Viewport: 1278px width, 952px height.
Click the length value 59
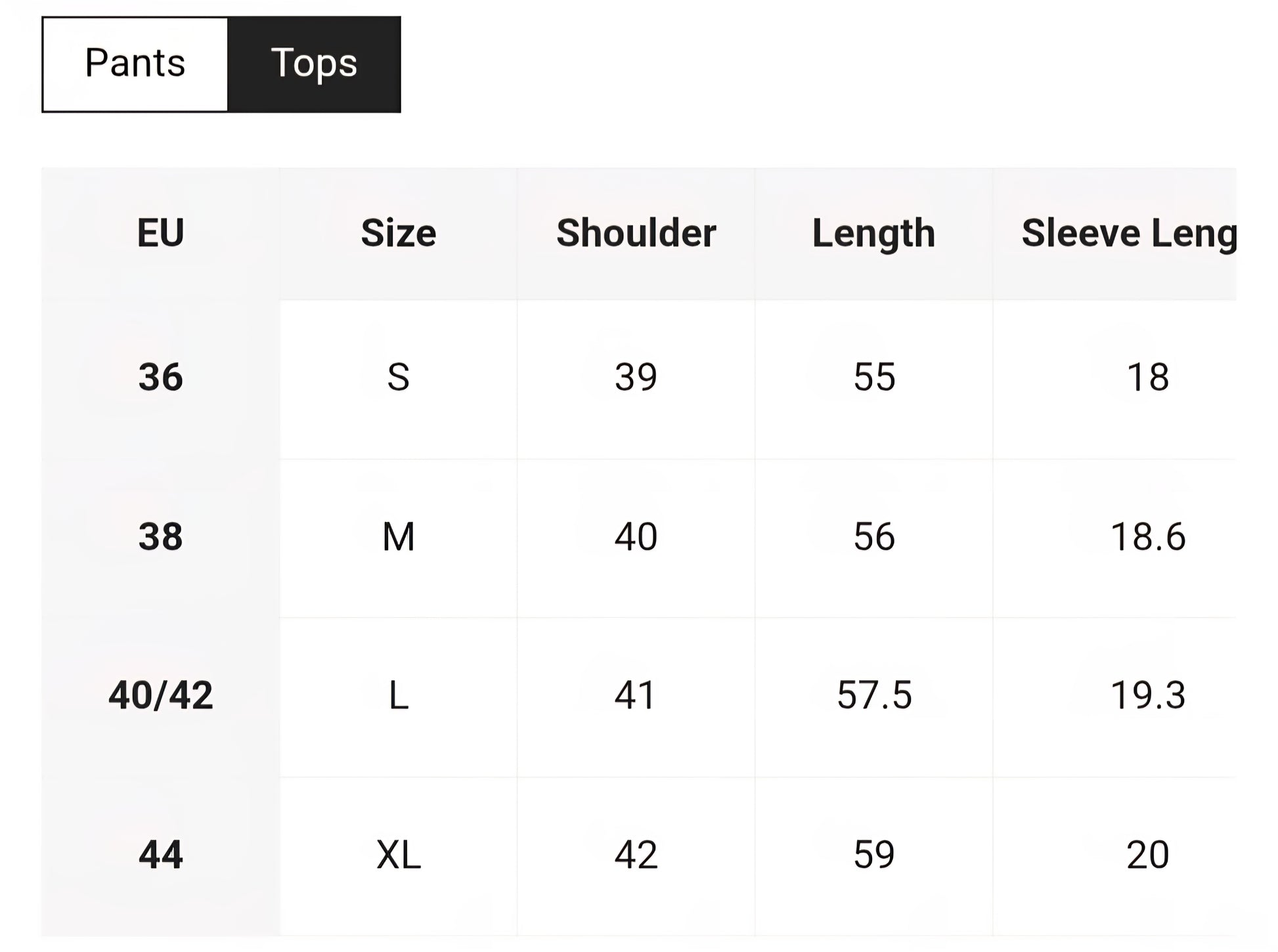874,855
